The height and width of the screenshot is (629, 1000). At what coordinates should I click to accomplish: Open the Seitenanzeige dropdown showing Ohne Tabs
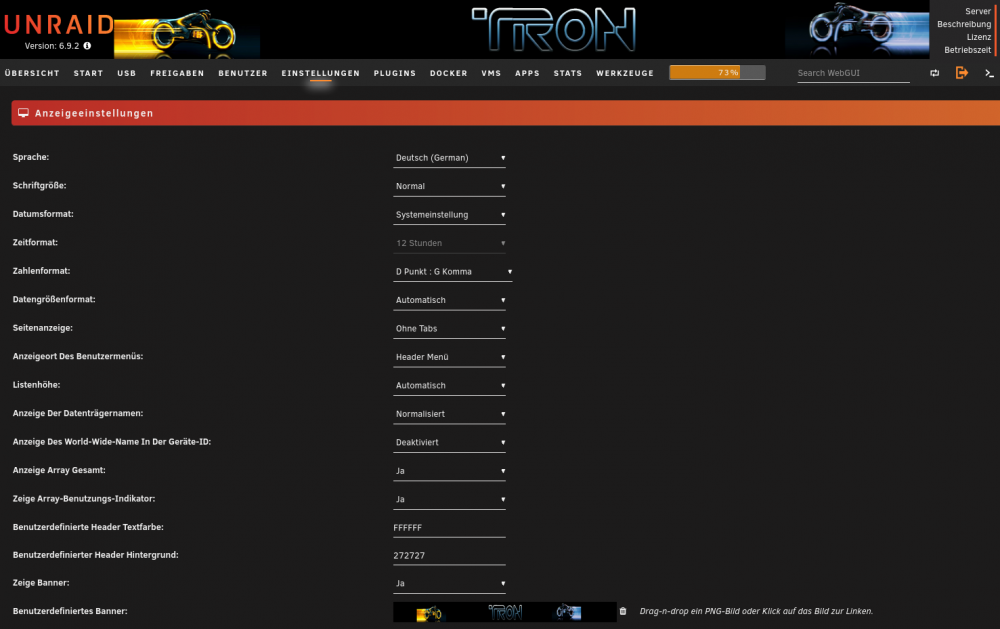click(x=450, y=329)
